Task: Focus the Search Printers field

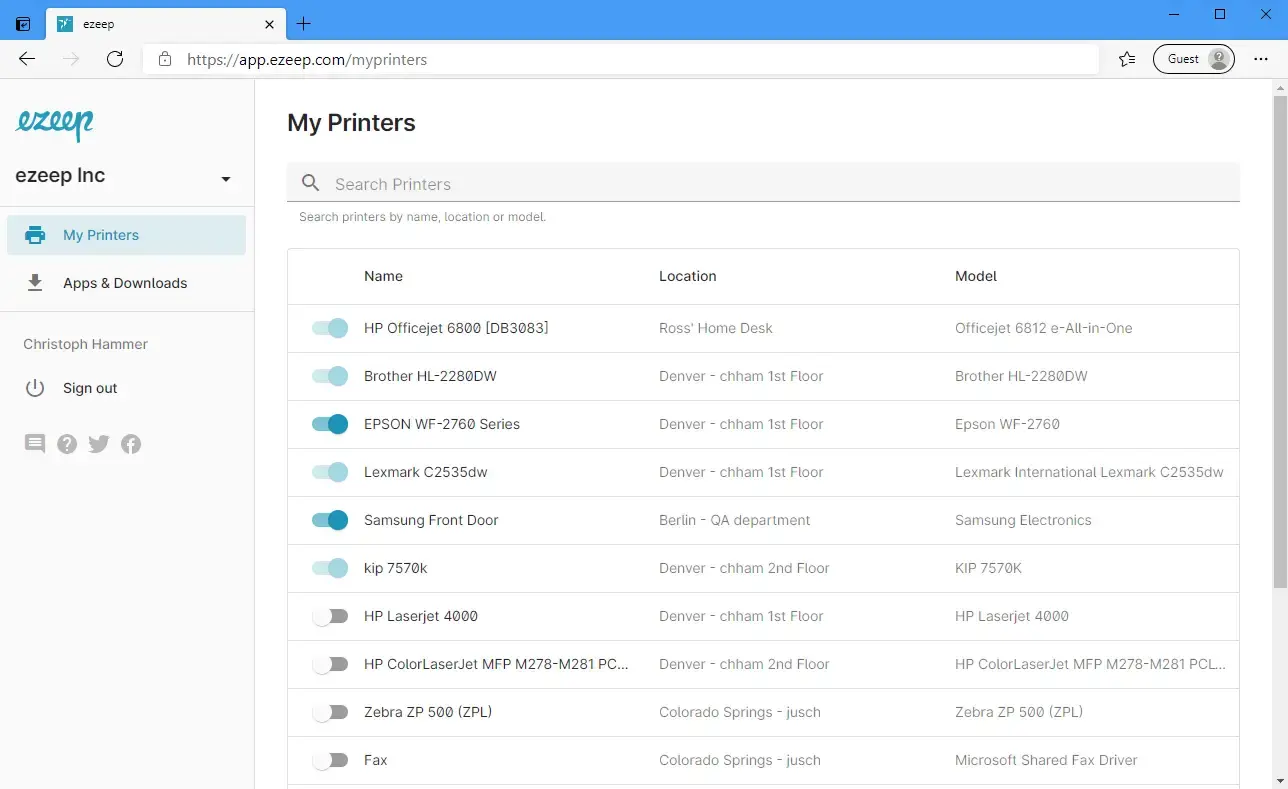Action: point(780,184)
